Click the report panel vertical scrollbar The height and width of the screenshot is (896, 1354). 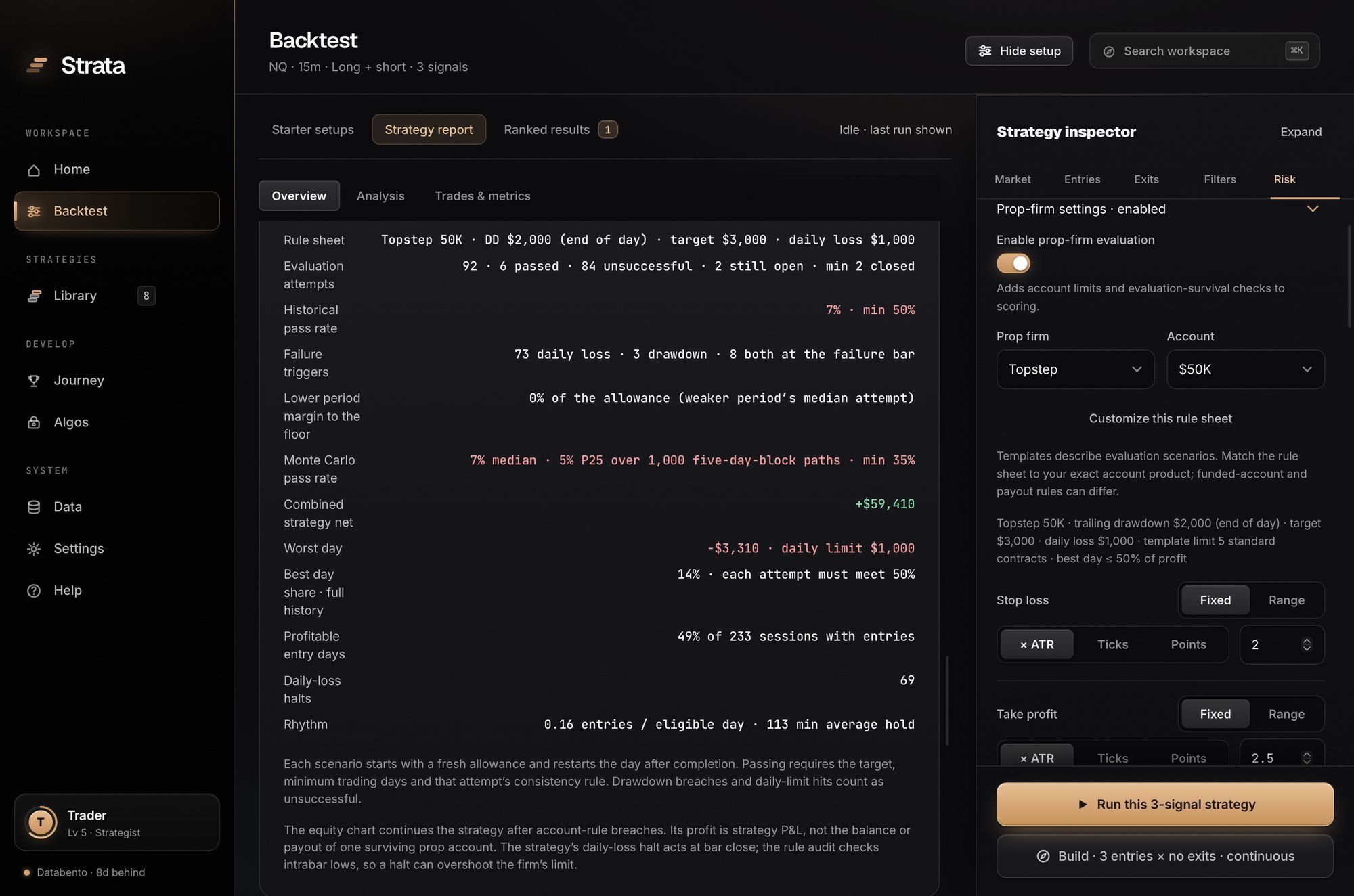click(x=946, y=700)
